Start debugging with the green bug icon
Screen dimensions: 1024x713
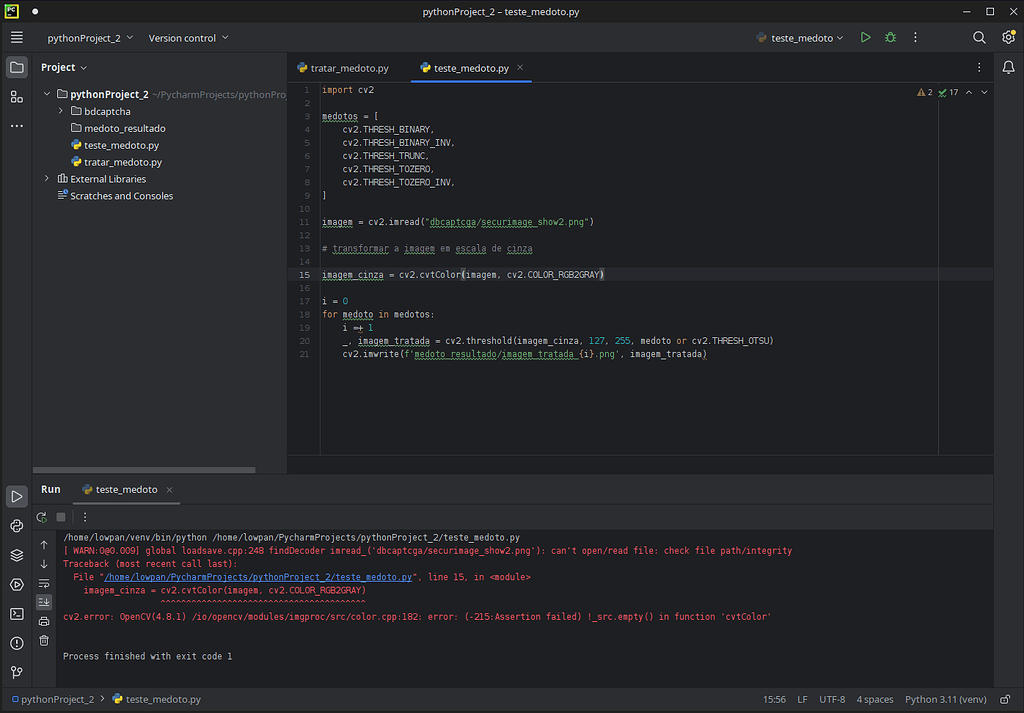pos(890,38)
